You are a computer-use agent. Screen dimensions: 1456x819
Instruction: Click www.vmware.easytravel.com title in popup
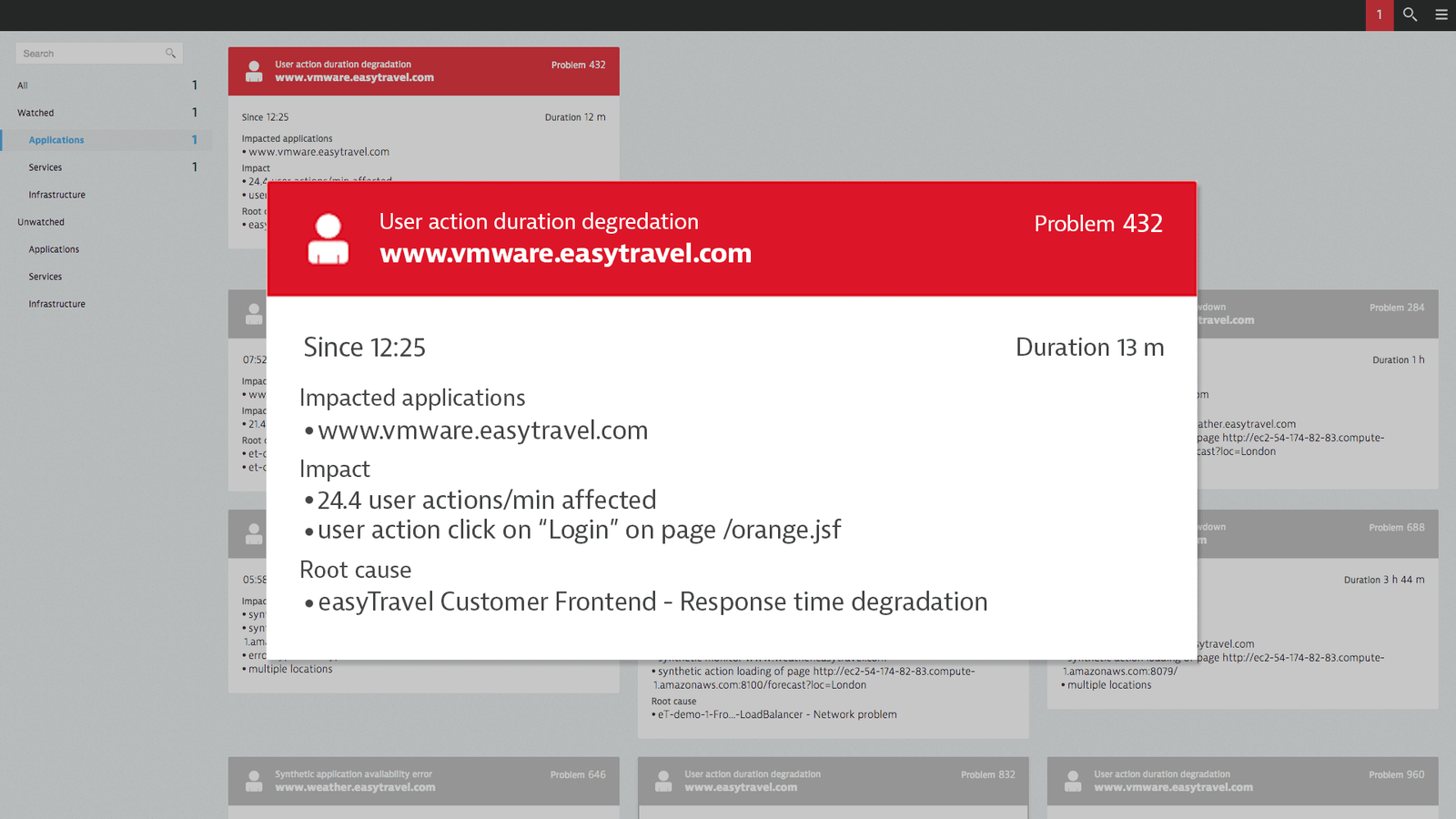coord(566,253)
